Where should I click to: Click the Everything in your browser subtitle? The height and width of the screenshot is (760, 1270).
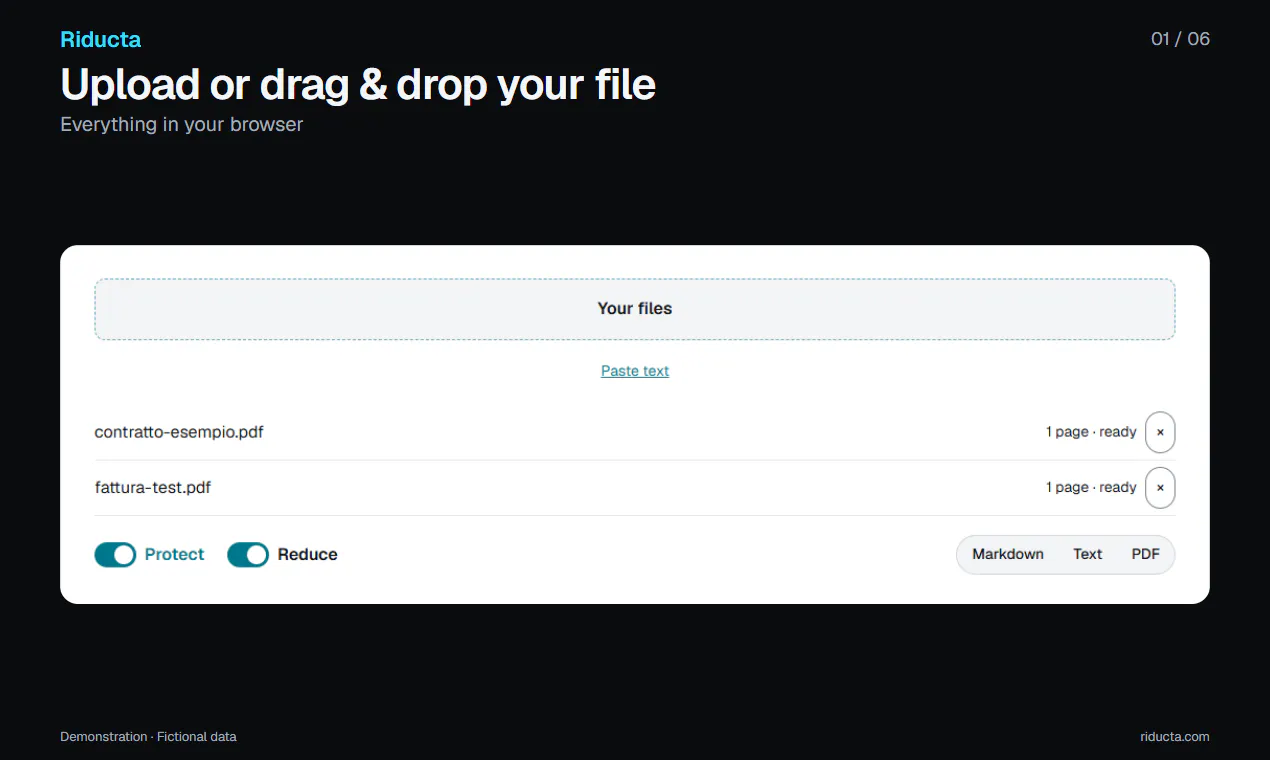182,125
